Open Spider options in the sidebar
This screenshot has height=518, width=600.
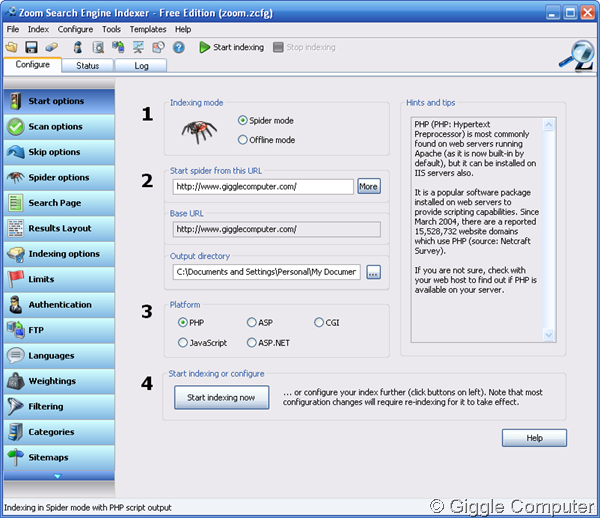point(59,178)
